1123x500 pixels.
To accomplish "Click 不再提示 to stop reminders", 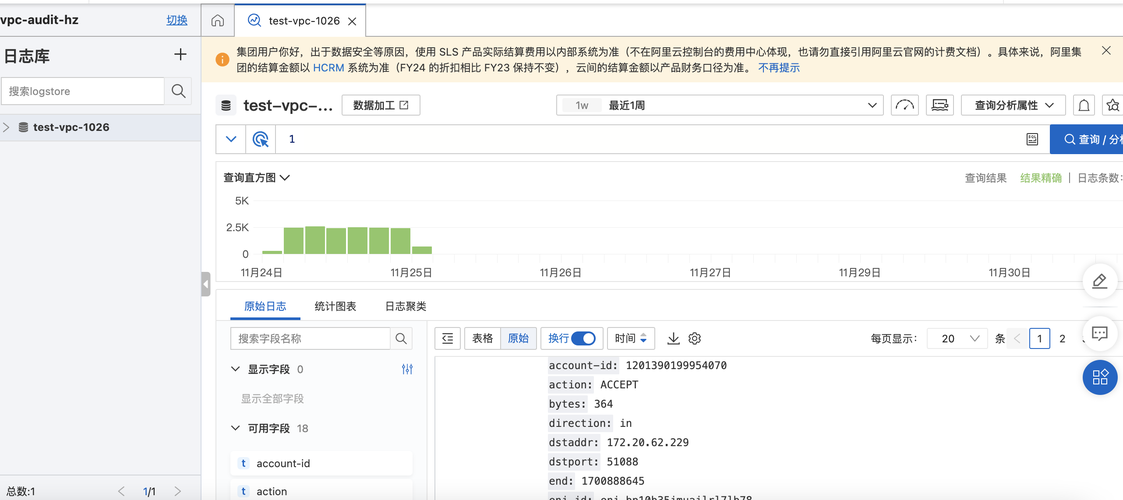I will tap(779, 68).
